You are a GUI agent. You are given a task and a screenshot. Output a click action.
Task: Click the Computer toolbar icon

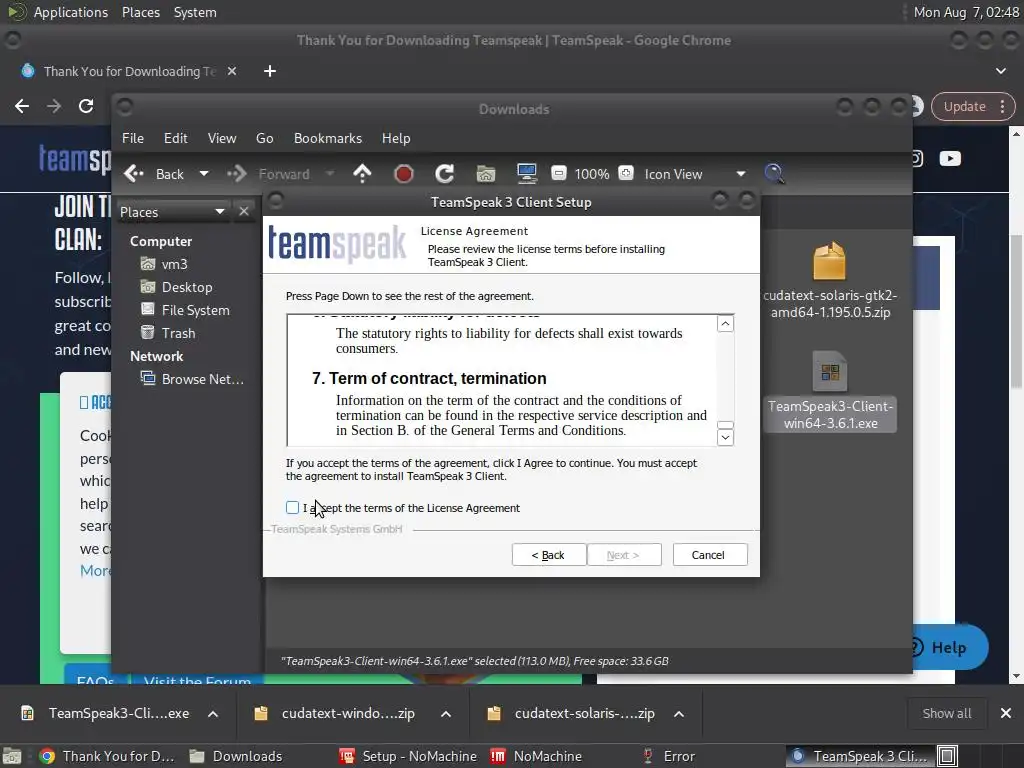(x=526, y=173)
